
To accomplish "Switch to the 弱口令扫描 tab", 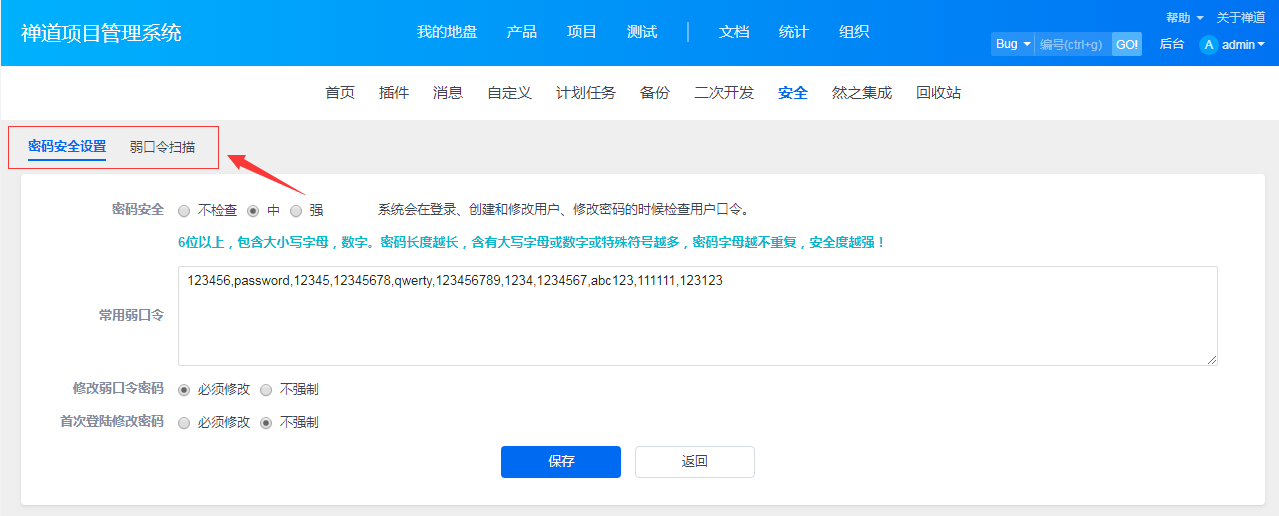I will pos(162,147).
